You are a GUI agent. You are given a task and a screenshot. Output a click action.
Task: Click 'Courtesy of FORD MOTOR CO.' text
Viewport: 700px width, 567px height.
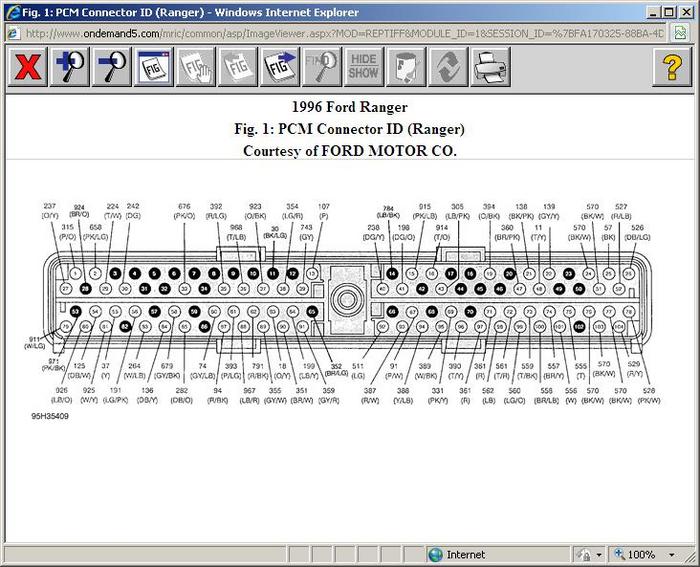click(x=350, y=151)
